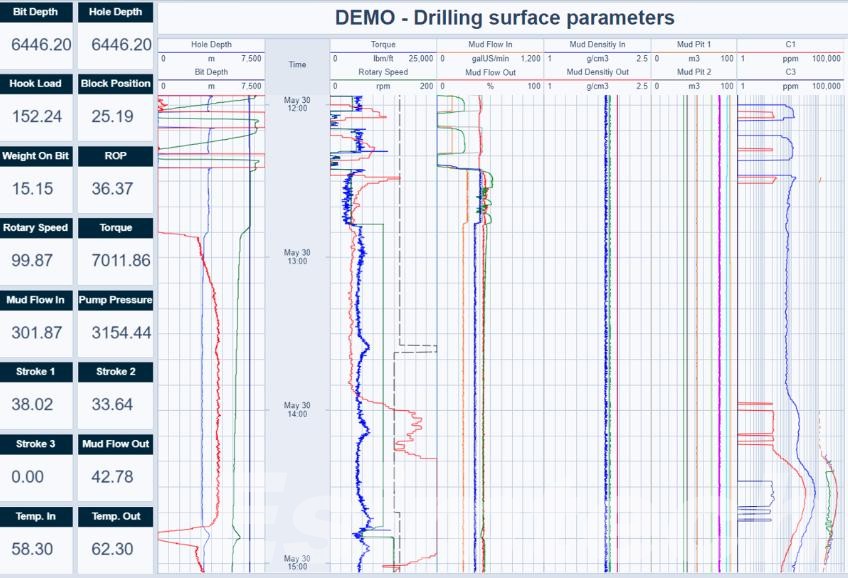This screenshot has width=848, height=578.
Task: Click the DEMO Drilling surface parameters title
Action: click(504, 18)
